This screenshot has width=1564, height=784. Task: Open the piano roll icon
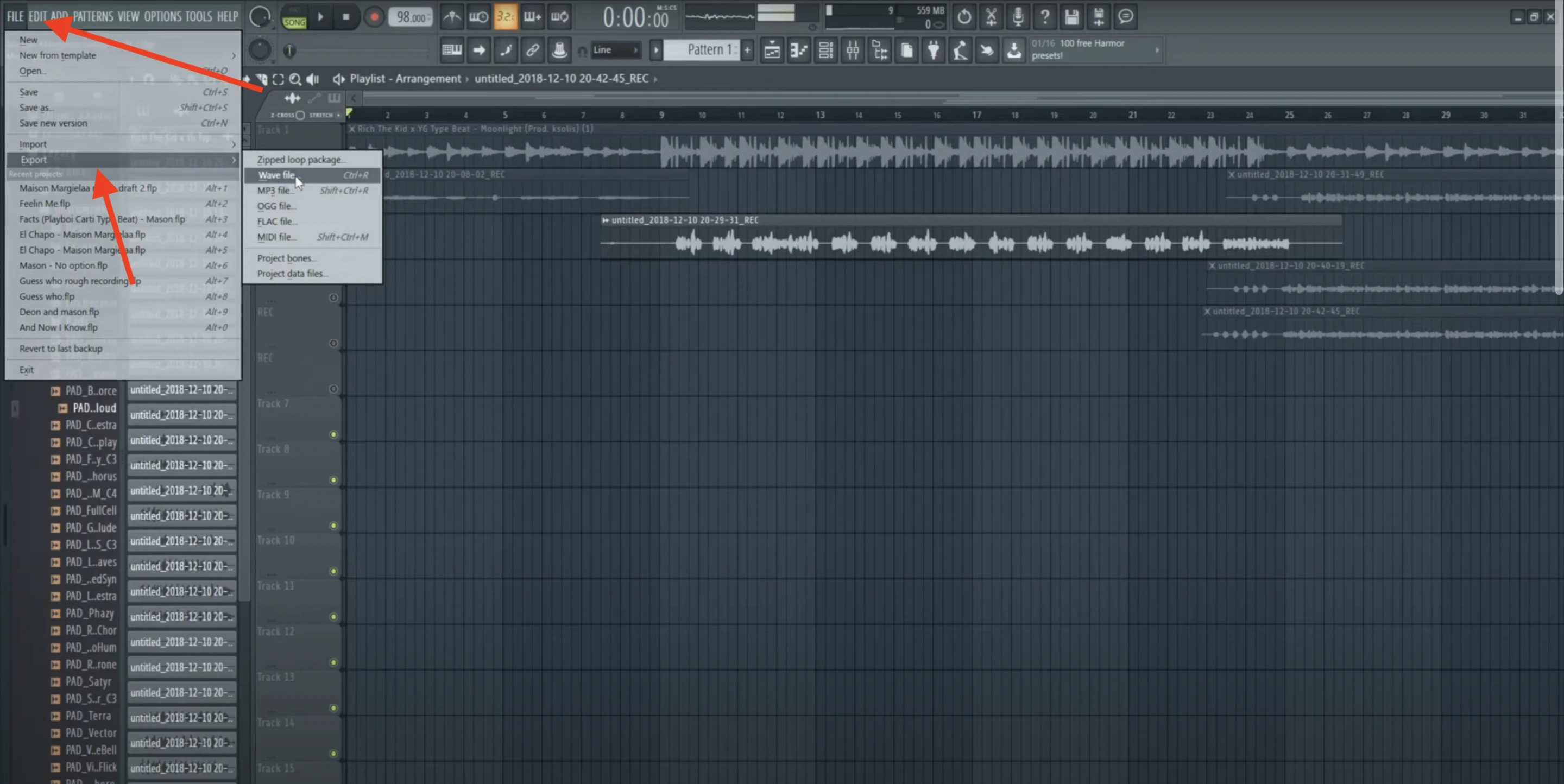pyautogui.click(x=798, y=50)
